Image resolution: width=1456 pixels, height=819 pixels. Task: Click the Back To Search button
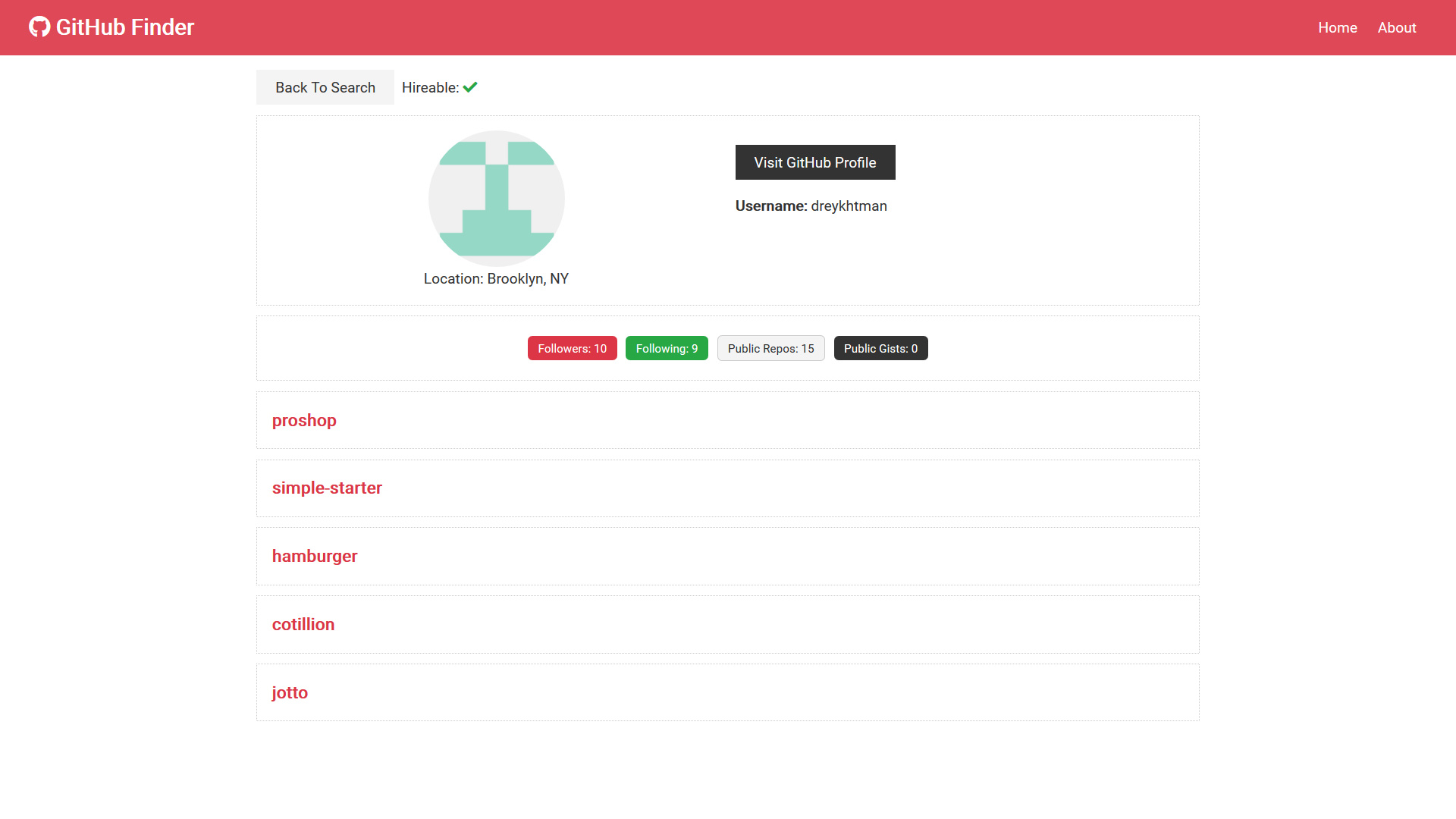(325, 87)
